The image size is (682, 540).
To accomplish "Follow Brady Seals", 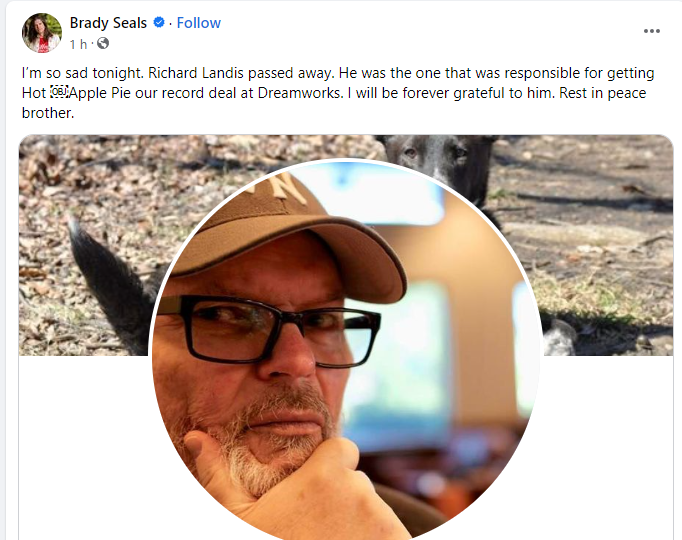I will [x=198, y=23].
